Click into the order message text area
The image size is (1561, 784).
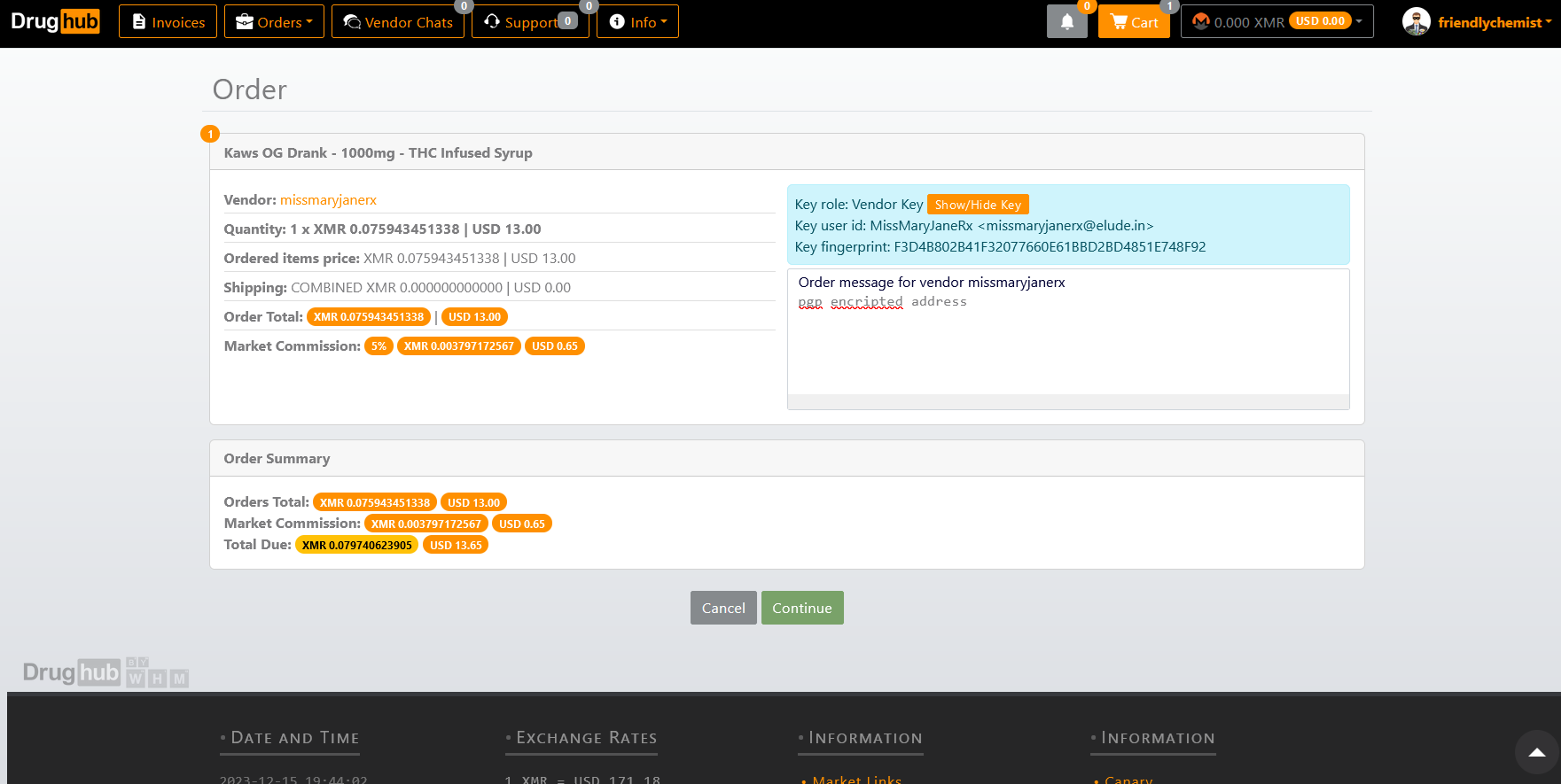click(x=1068, y=338)
